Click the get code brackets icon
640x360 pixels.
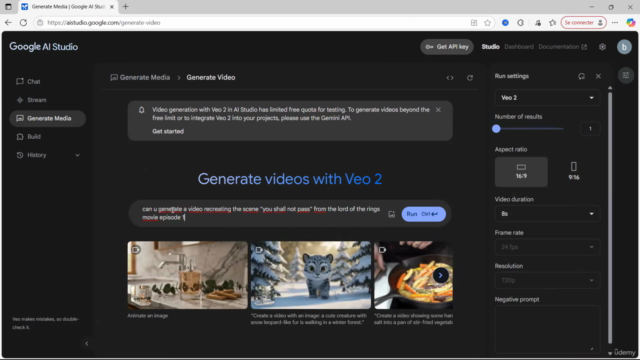(x=450, y=78)
